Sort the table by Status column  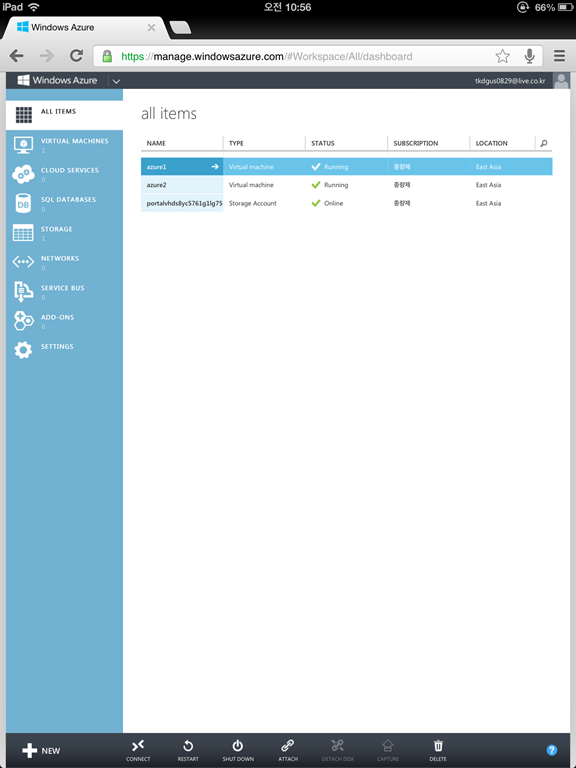coord(323,143)
